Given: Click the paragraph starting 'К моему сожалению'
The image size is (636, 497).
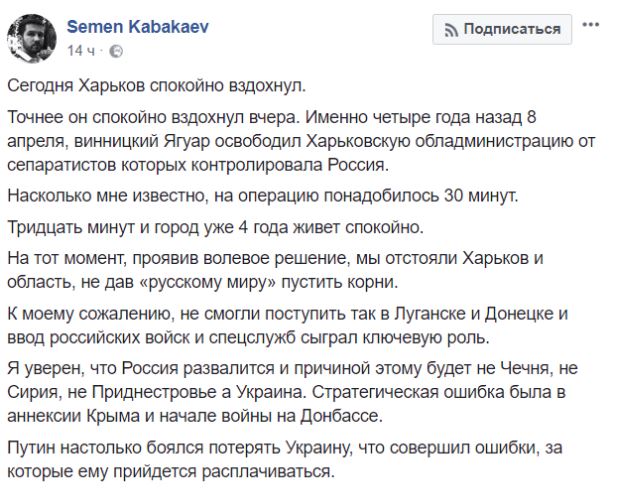Looking at the screenshot, I should pos(288,325).
